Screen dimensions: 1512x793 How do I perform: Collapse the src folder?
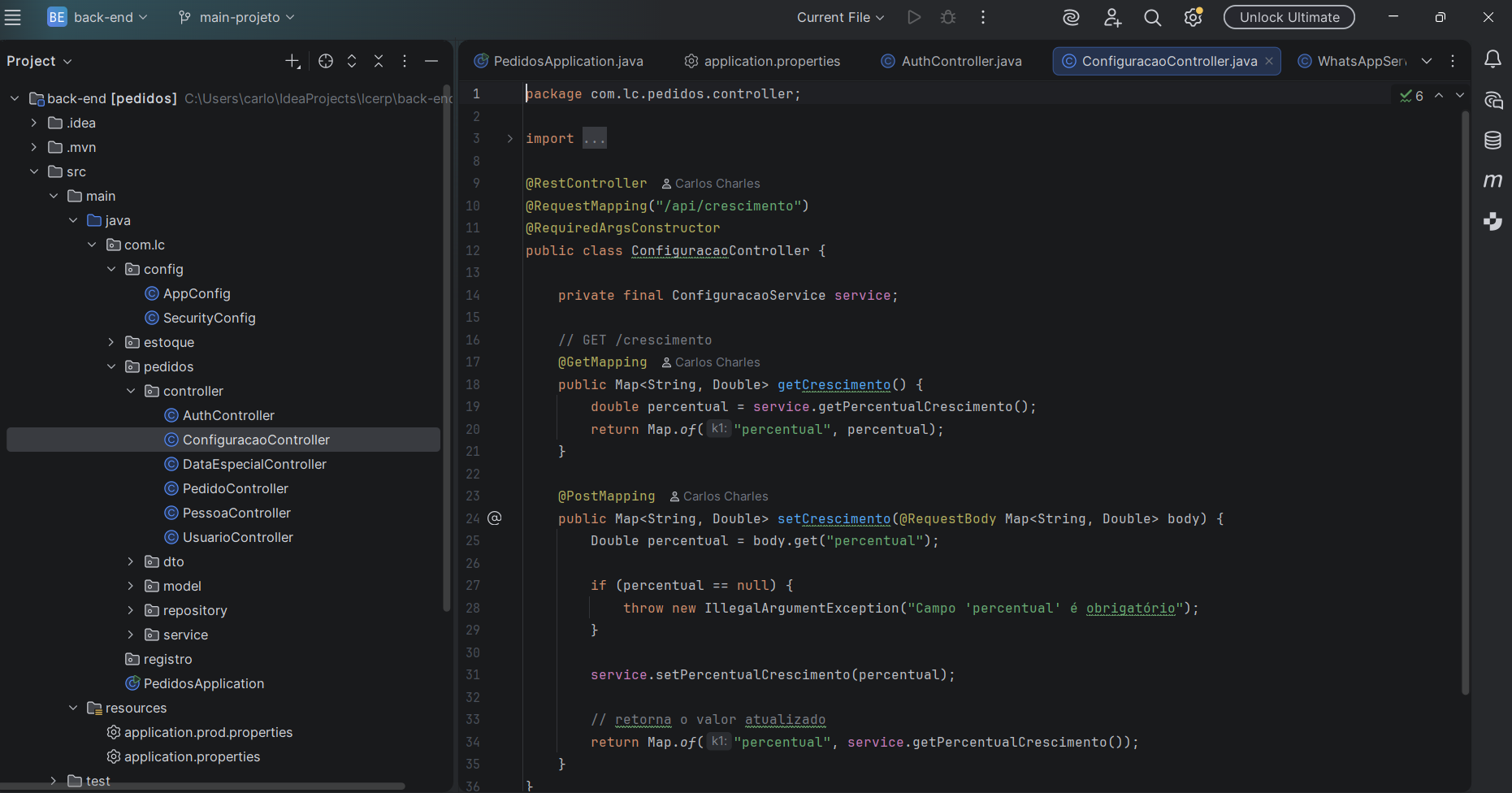point(33,171)
